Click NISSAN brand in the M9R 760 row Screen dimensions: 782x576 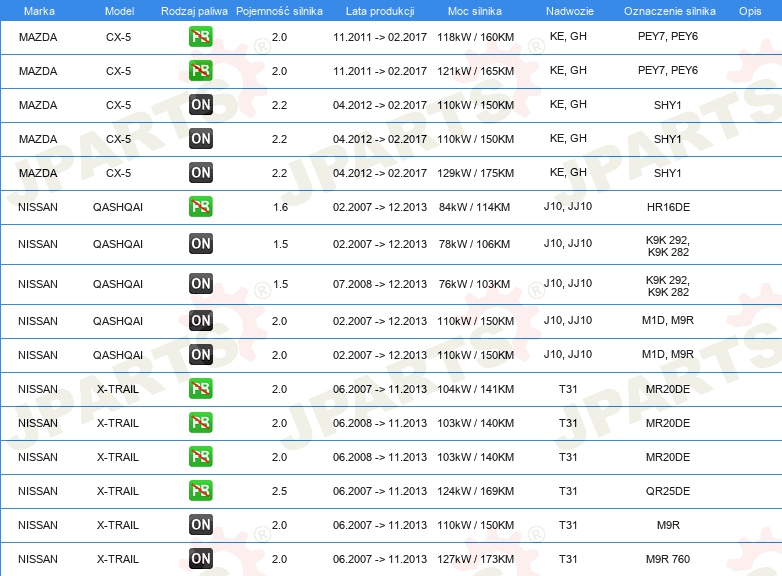click(38, 559)
